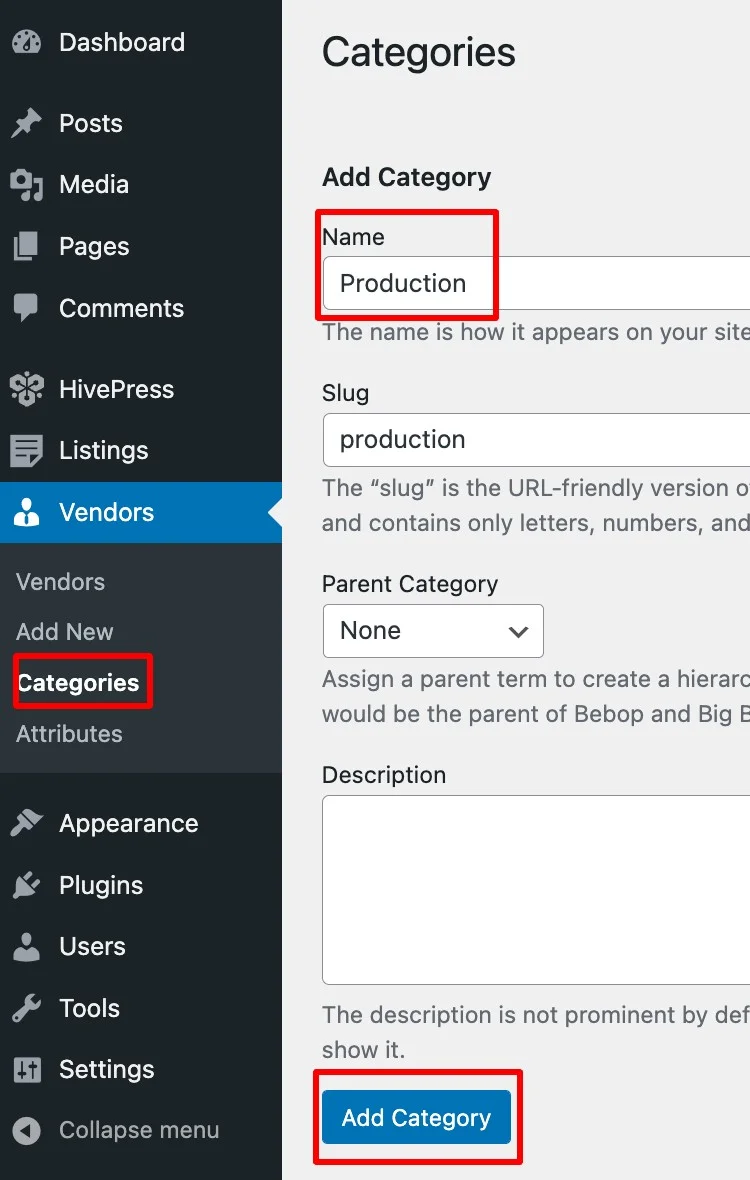
Task: Click the Media icon in sidebar
Action: (x=26, y=185)
